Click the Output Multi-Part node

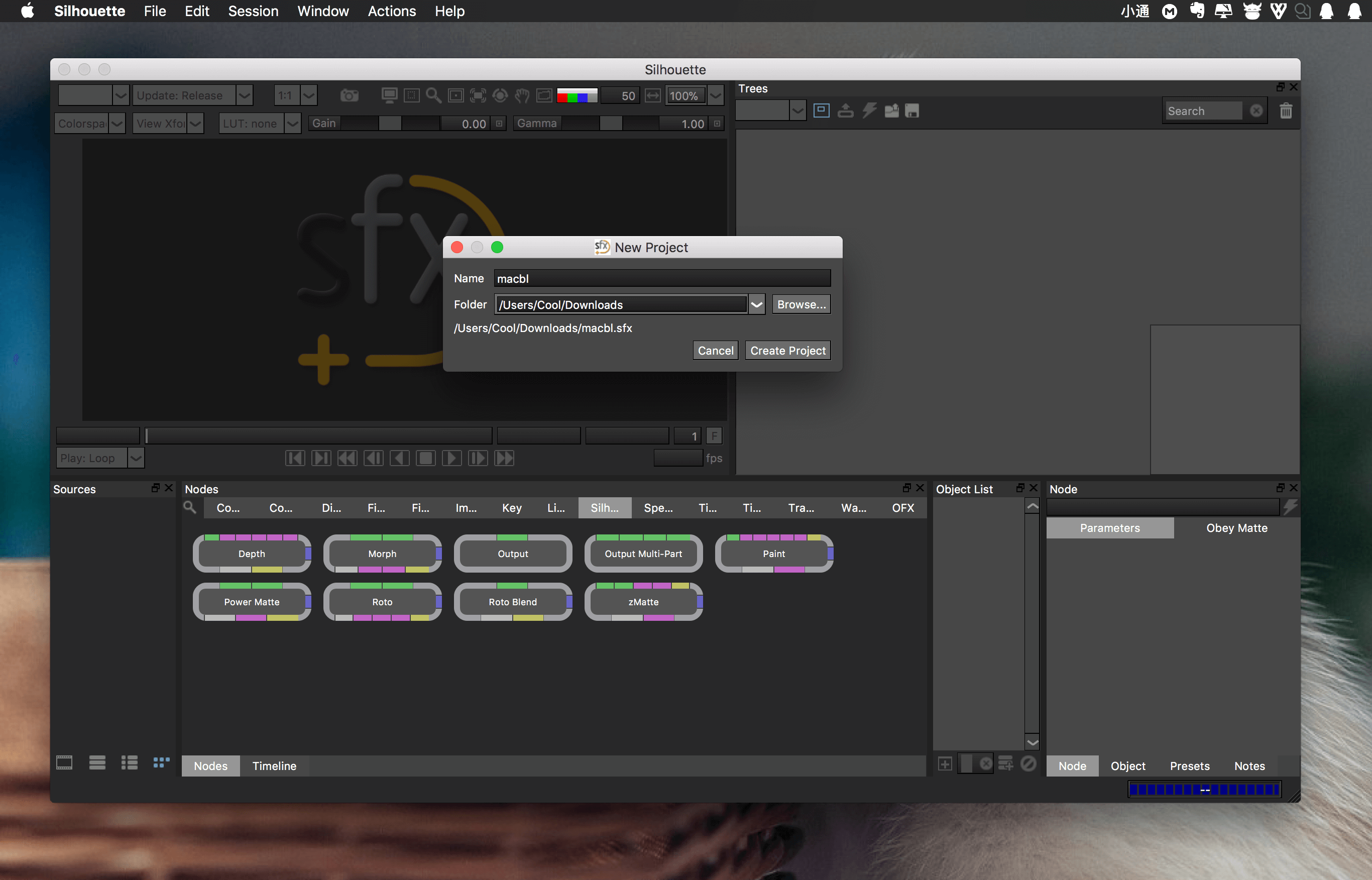[x=643, y=553]
